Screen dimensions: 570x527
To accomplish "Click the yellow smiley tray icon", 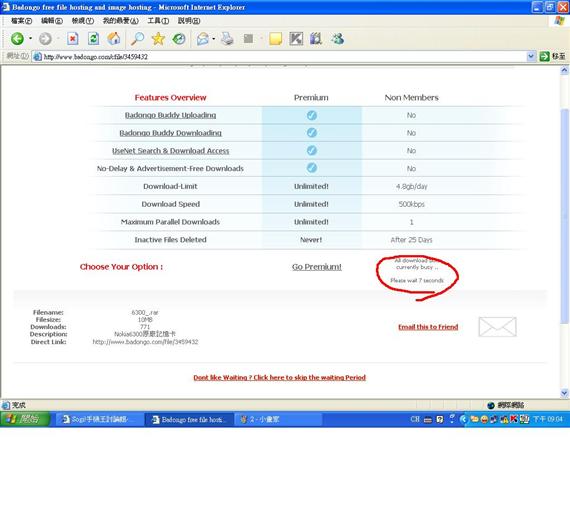I will pos(484,419).
